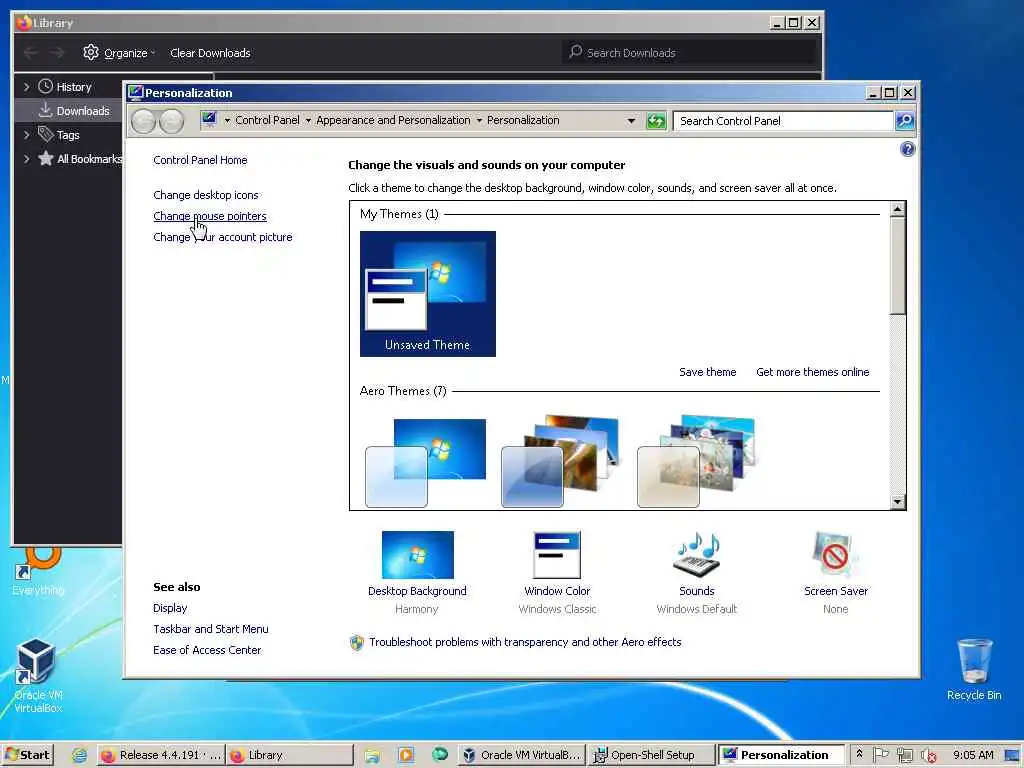
Task: Open the address bar history dropdown arrow
Action: pos(631,121)
